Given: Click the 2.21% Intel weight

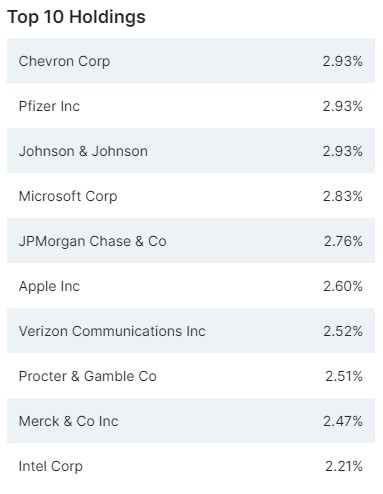Looking at the screenshot, I should tap(344, 466).
